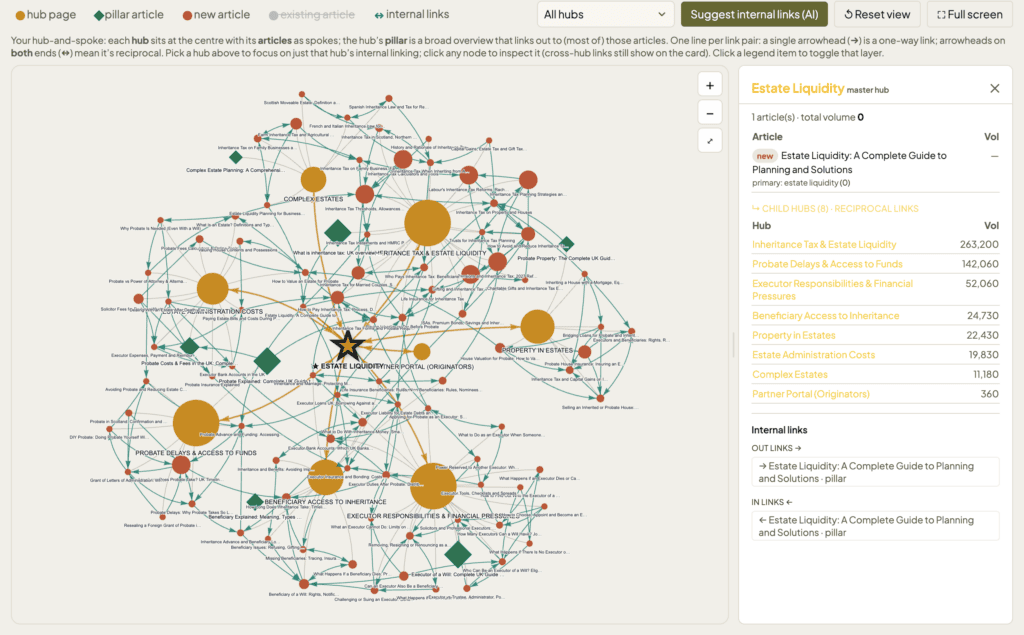
Task: Click the Reset view button
Action: (877, 14)
